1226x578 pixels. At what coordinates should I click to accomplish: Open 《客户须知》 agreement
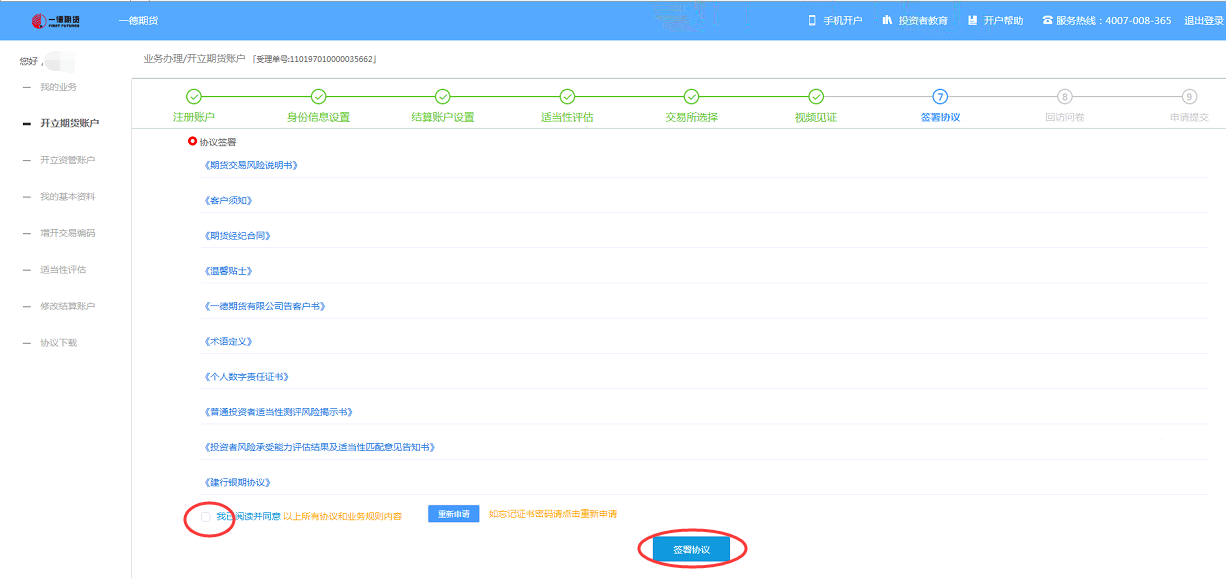(227, 200)
